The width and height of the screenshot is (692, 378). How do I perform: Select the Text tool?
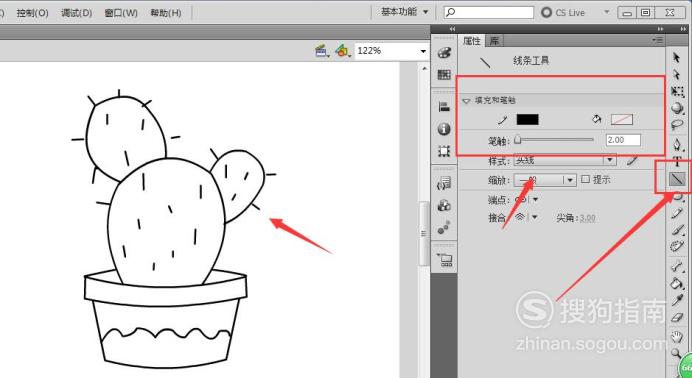tap(677, 161)
